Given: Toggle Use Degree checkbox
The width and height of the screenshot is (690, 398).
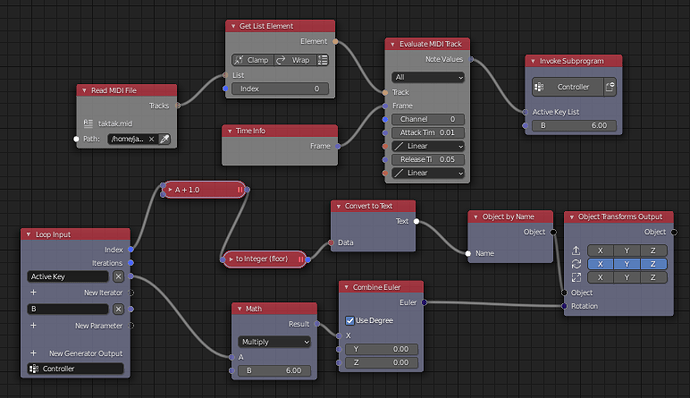Looking at the screenshot, I should tap(350, 321).
